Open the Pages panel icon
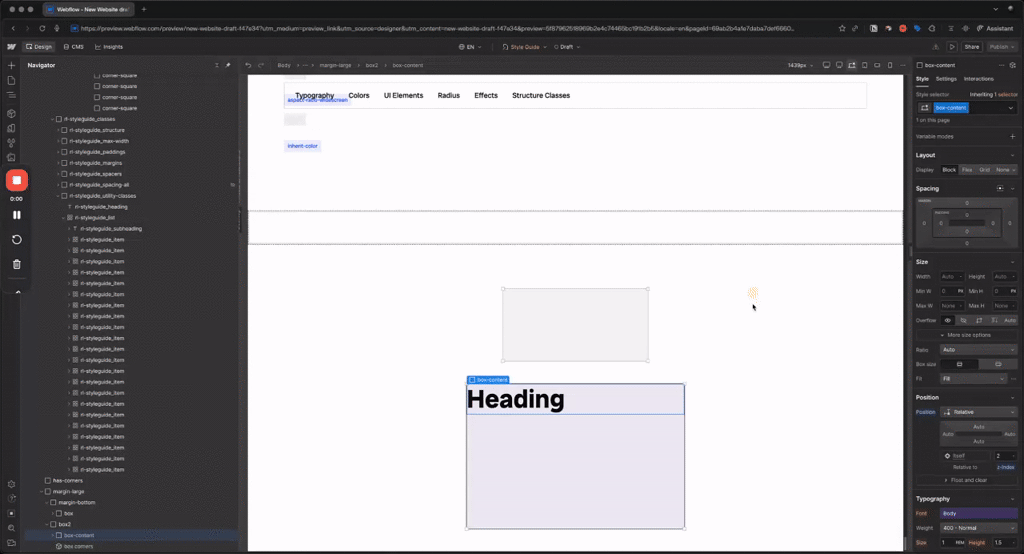 pyautogui.click(x=11, y=80)
